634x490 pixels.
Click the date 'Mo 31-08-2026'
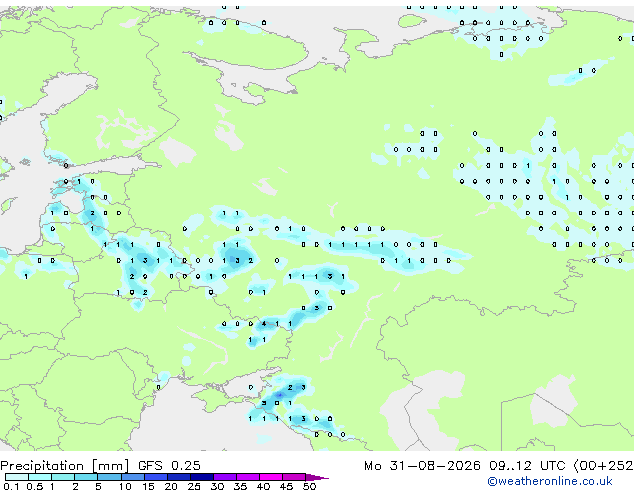pos(422,466)
